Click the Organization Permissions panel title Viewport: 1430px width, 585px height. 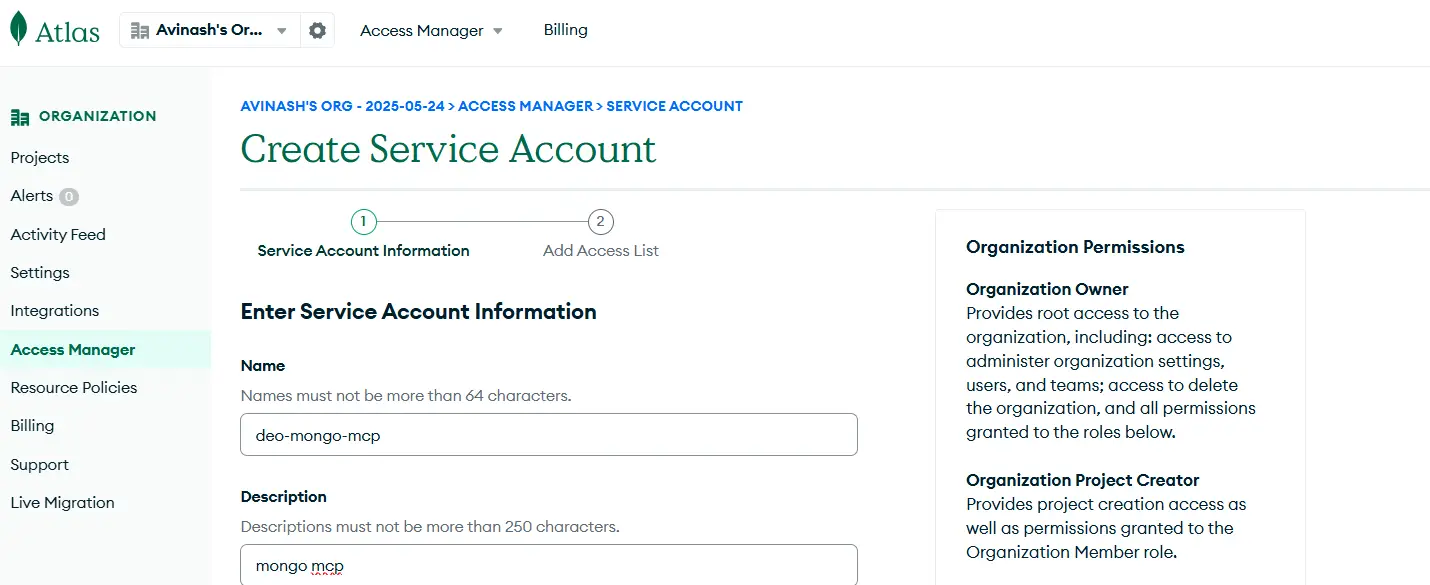pyautogui.click(x=1075, y=247)
